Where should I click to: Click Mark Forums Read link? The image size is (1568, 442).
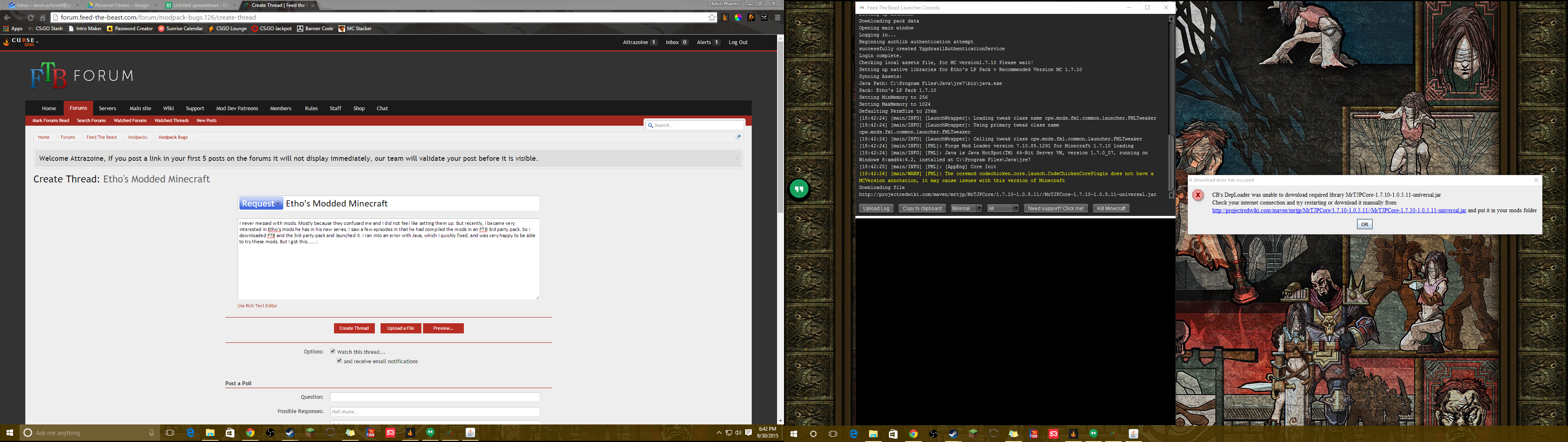click(x=51, y=120)
